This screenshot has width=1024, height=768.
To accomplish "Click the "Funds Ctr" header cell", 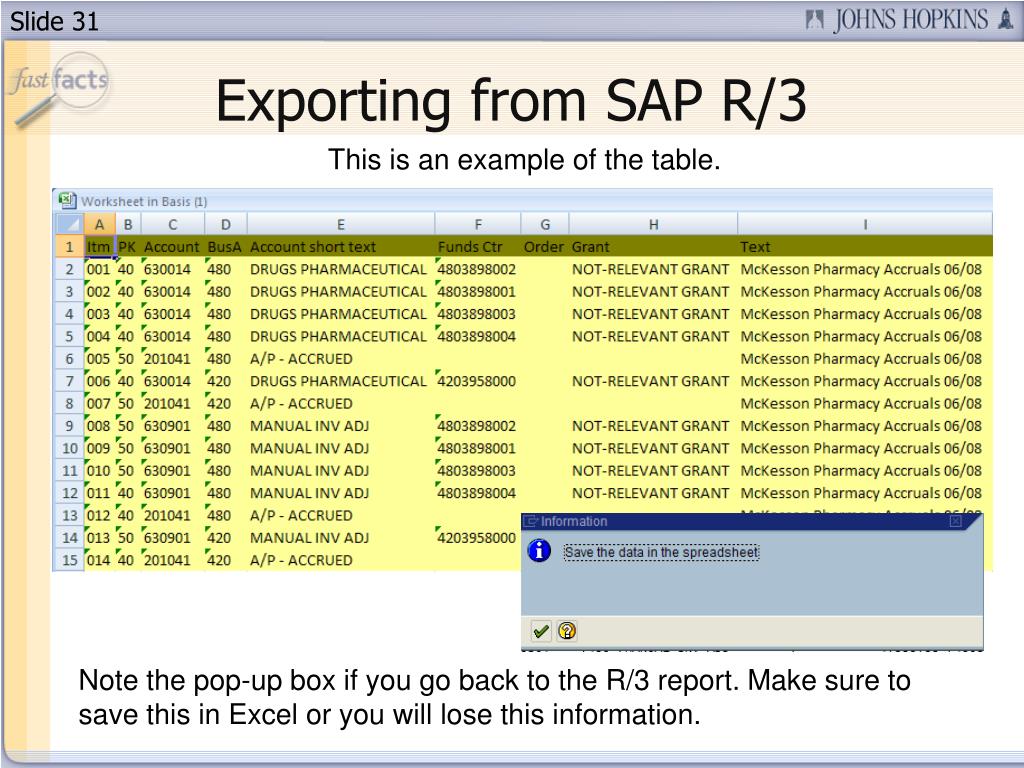I will (478, 247).
